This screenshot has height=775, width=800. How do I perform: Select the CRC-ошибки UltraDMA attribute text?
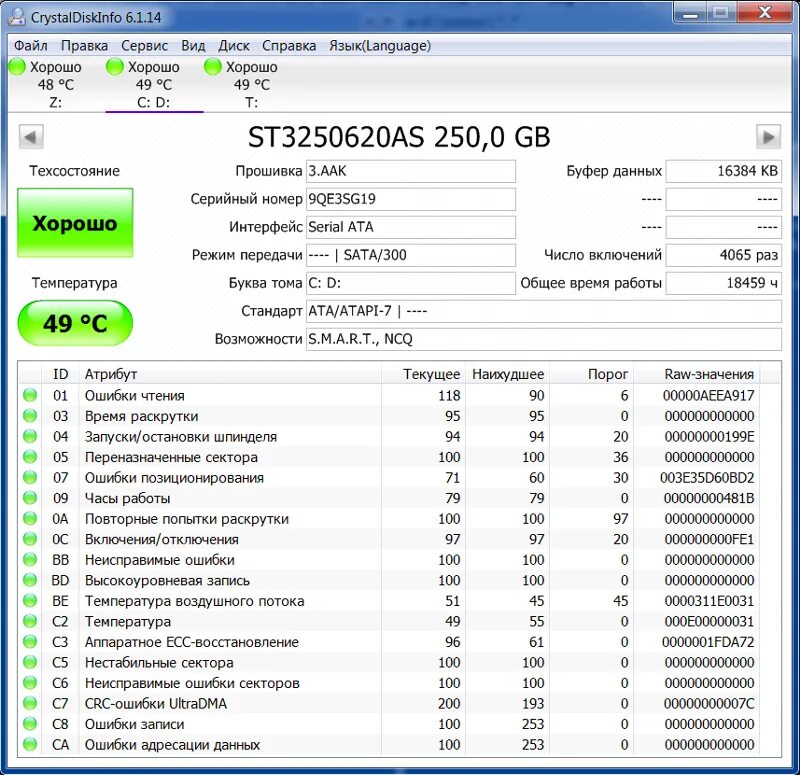(156, 704)
